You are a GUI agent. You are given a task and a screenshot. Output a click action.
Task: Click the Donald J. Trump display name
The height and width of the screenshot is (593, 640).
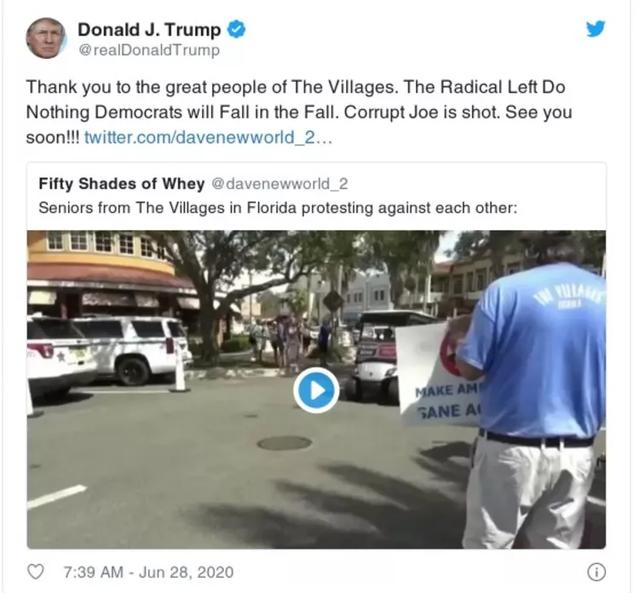tap(149, 30)
